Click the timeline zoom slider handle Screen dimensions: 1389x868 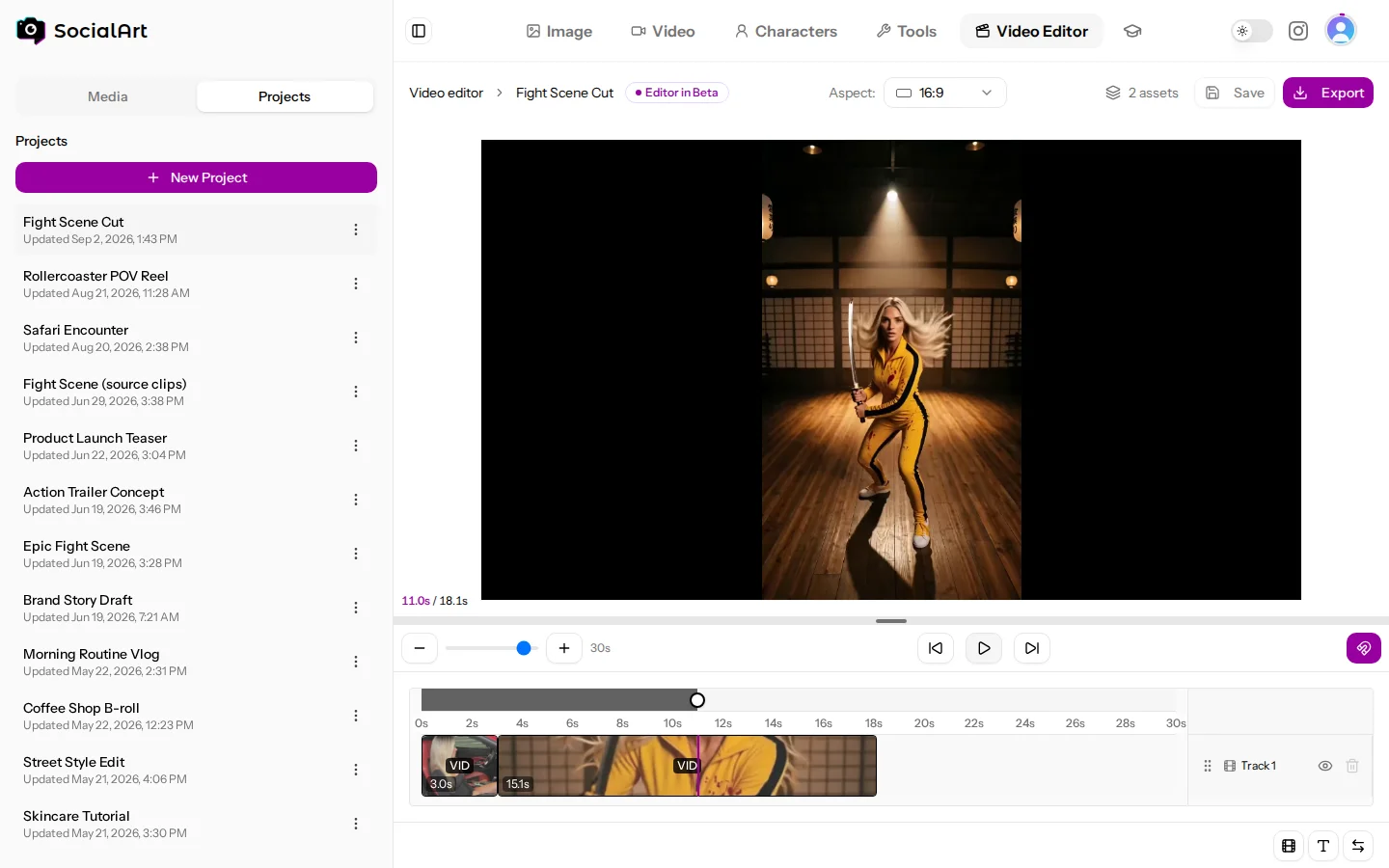click(x=524, y=648)
